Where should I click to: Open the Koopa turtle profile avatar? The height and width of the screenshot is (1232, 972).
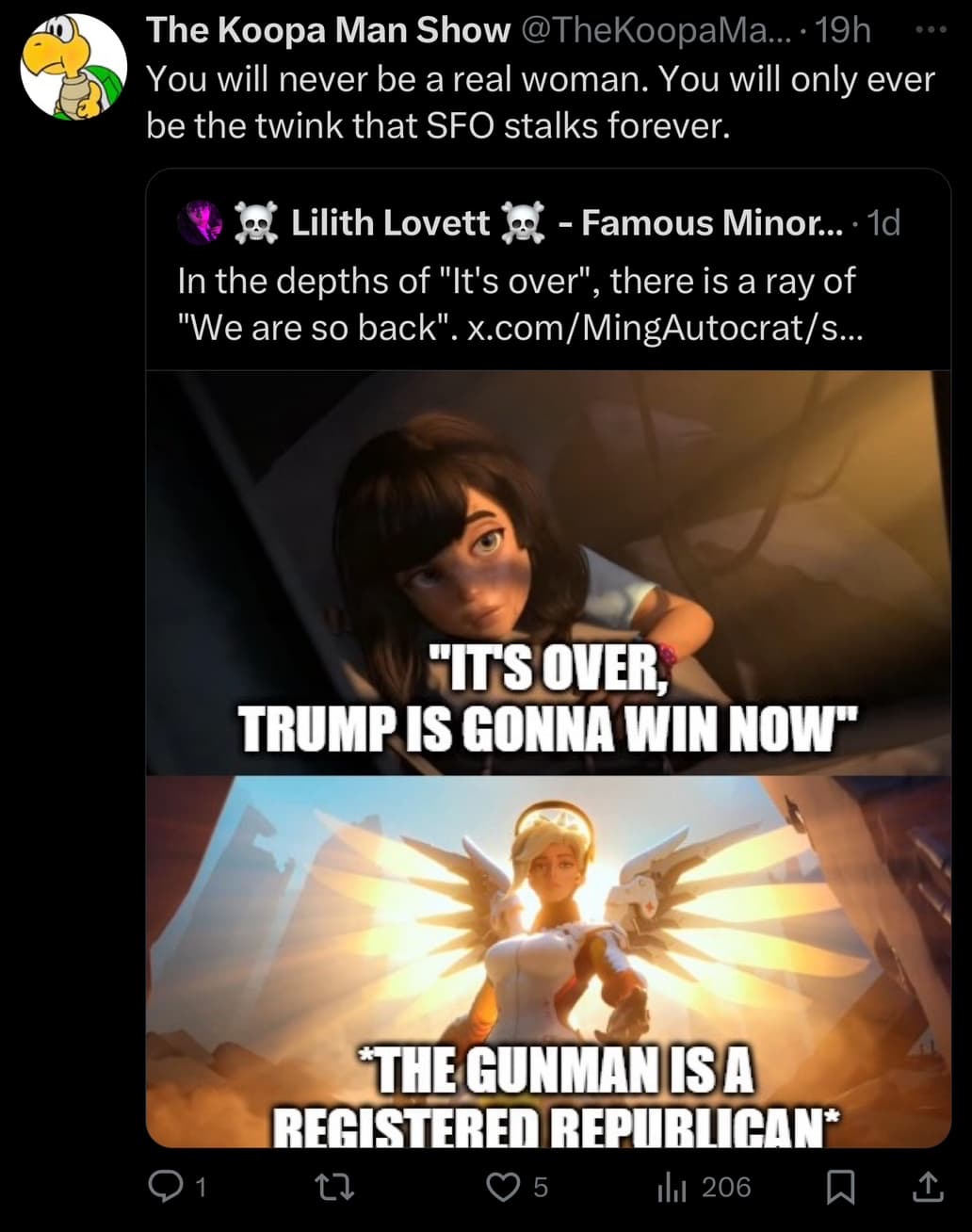73,66
